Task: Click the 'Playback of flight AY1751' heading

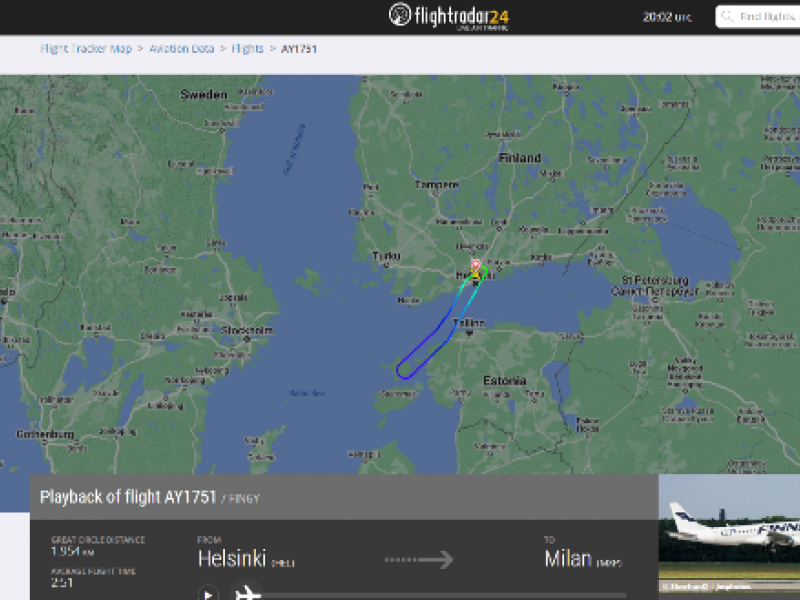Action: [128, 497]
